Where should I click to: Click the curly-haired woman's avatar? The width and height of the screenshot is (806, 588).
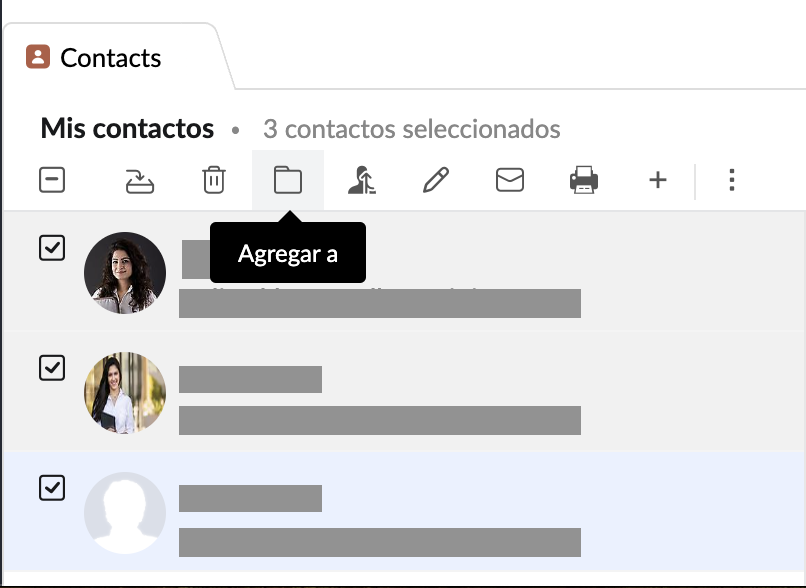point(125,273)
